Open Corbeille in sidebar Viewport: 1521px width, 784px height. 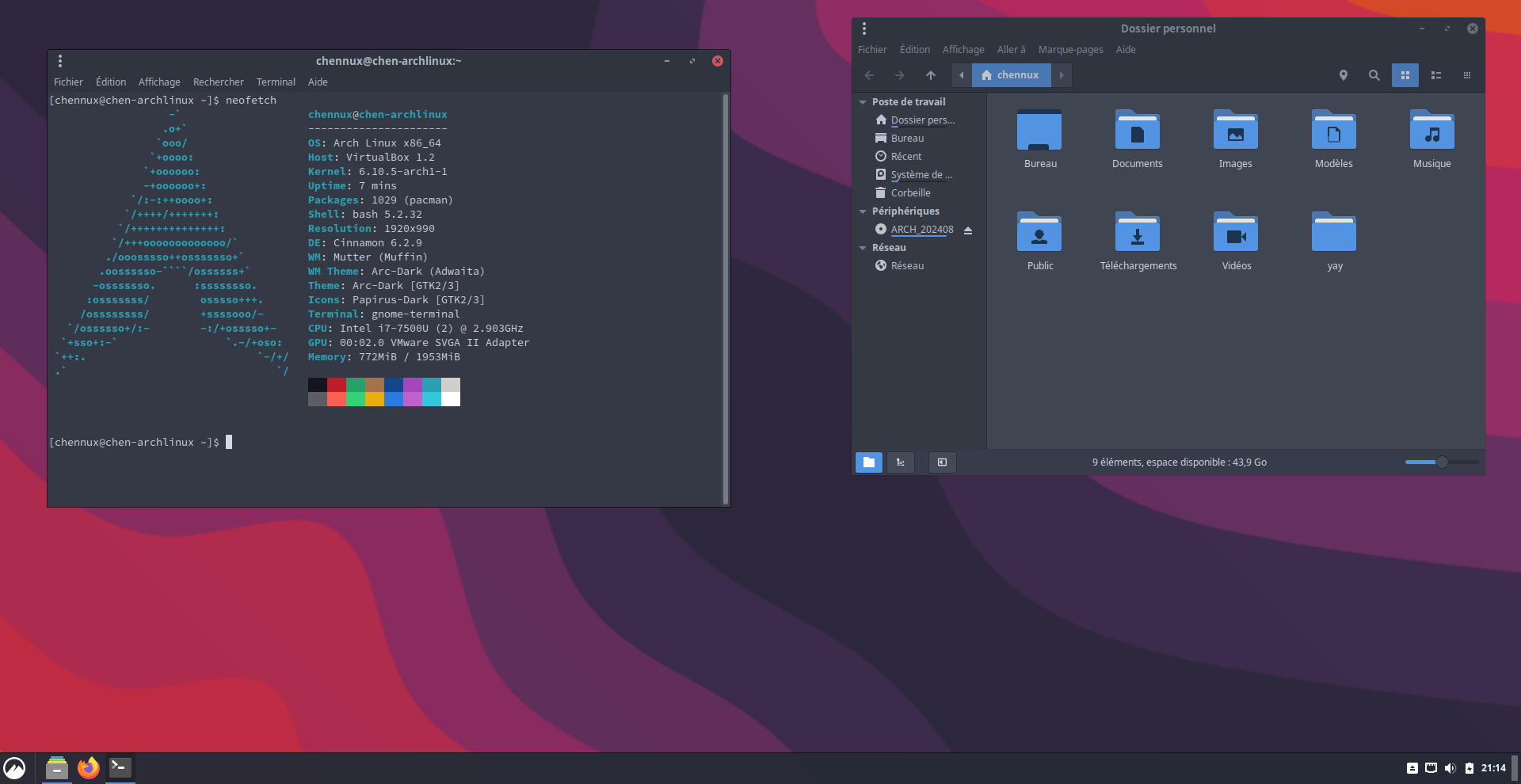[x=910, y=193]
